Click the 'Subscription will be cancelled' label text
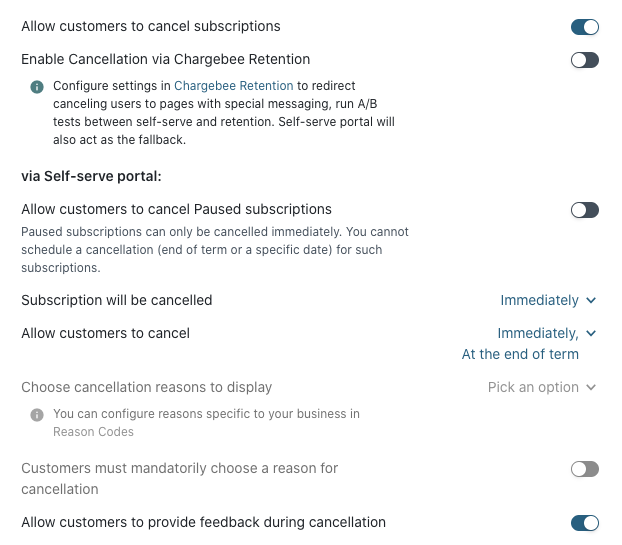Viewport: 622px width, 545px height. [117, 300]
